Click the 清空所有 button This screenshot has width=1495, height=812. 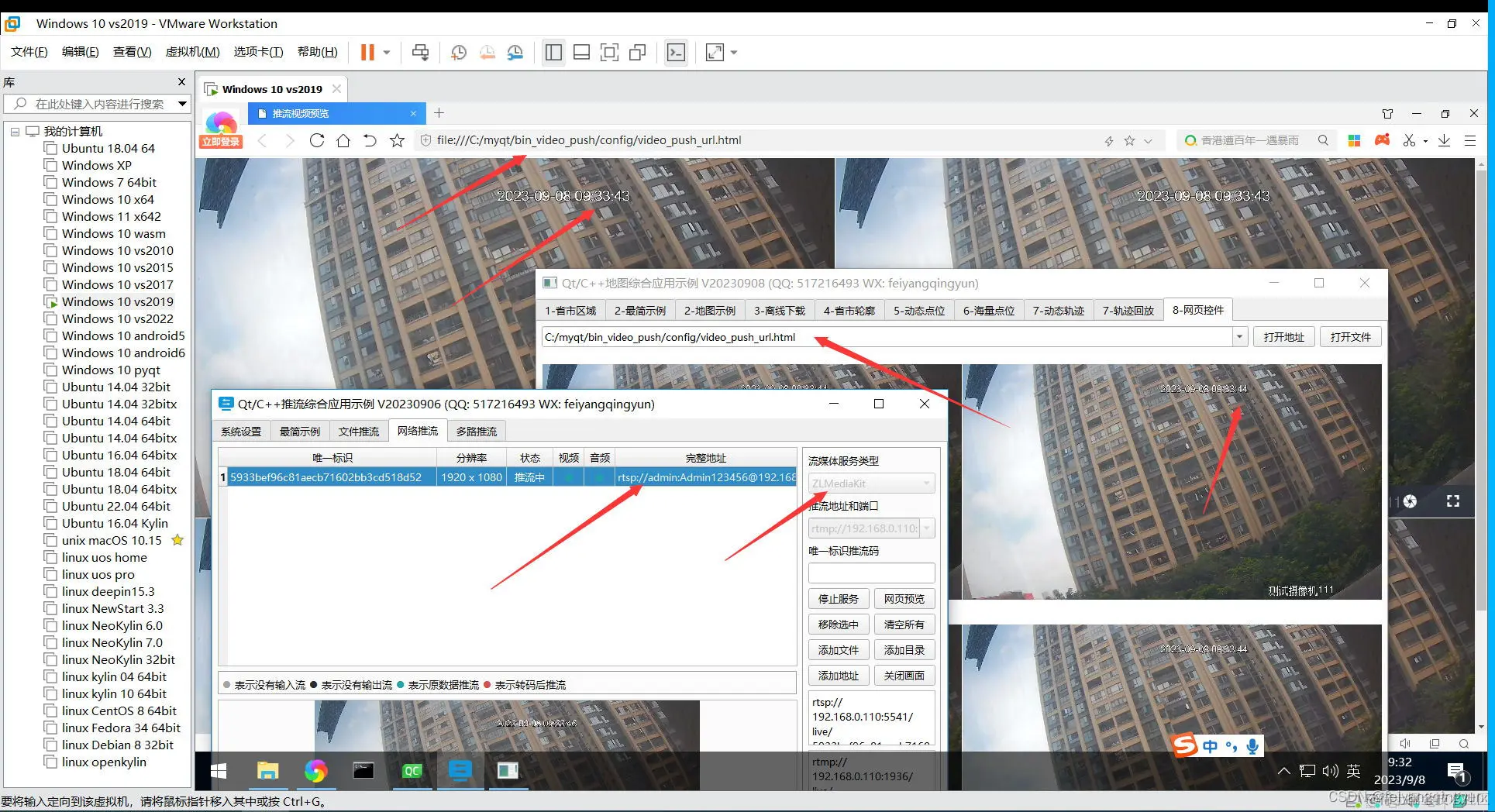[x=904, y=624]
